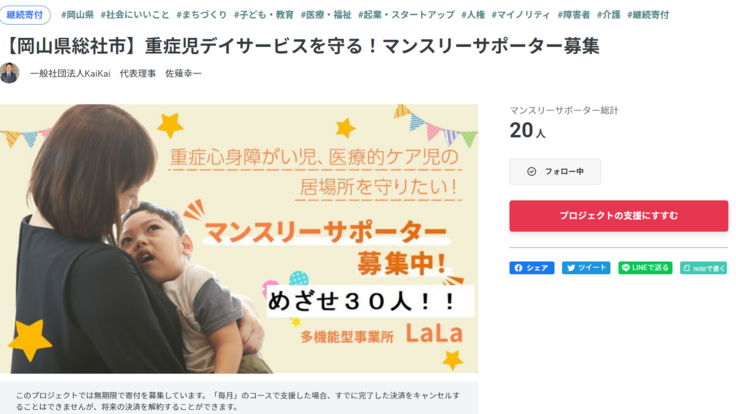Open the #岡山県 hashtag
Viewport: 736px width, 414px height.
(77, 15)
